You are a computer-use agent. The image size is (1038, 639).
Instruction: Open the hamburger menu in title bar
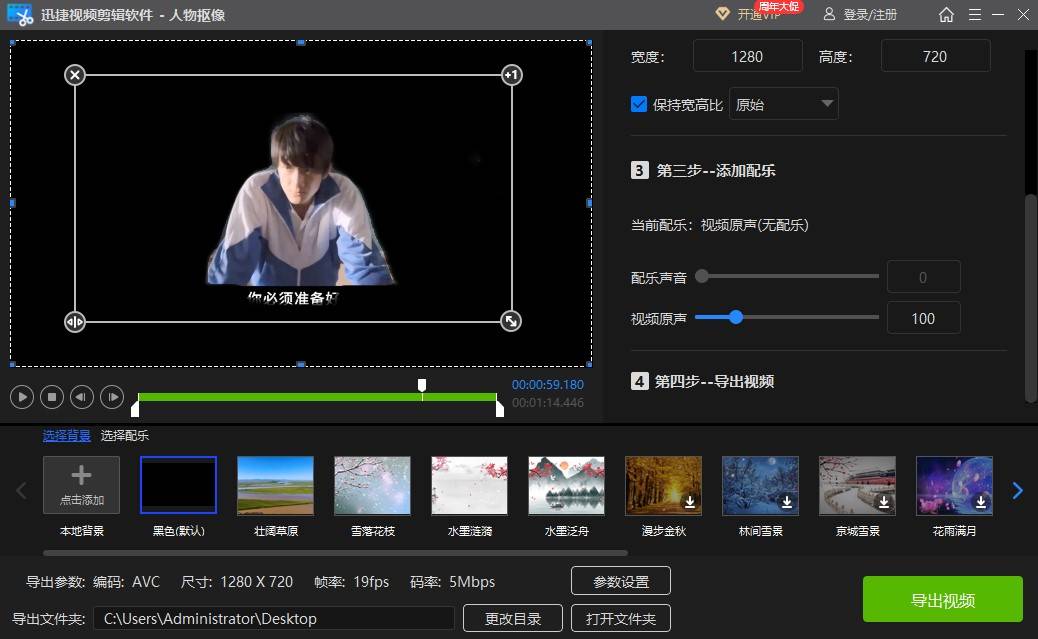pyautogui.click(x=974, y=15)
